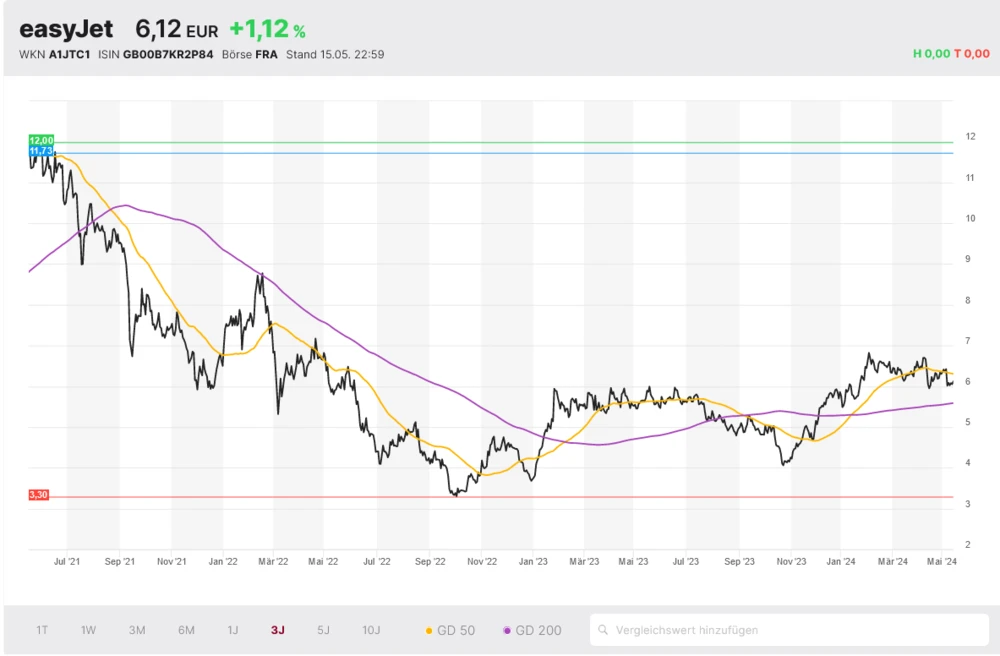Choose the 1J time range
This screenshot has height=656, width=1000.
point(233,630)
